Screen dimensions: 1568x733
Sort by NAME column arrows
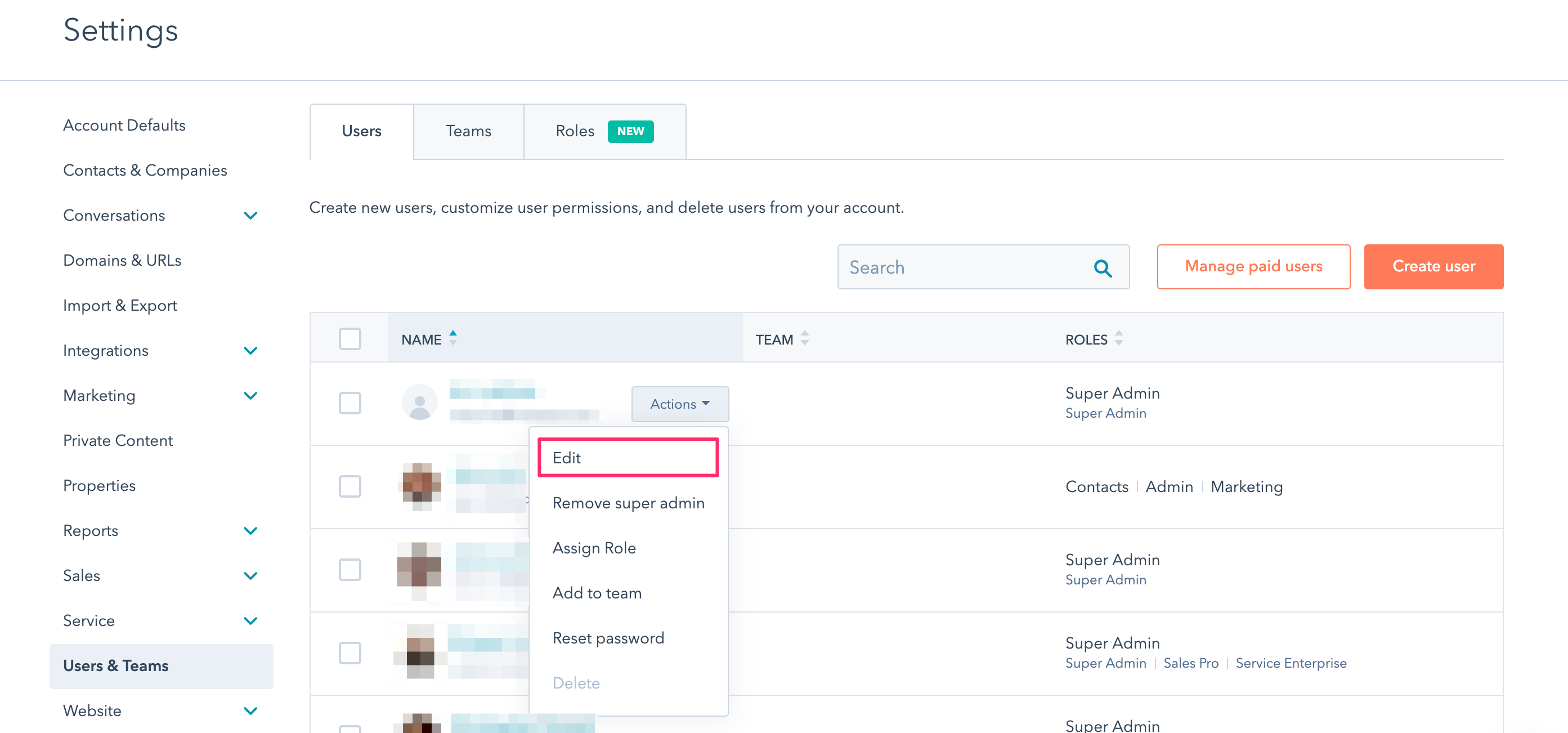tap(453, 338)
